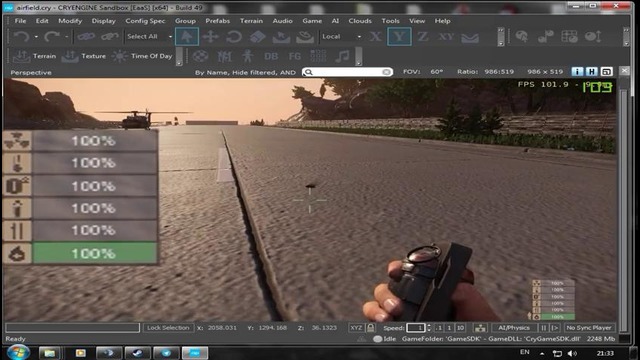The height and width of the screenshot is (360, 640).
Task: Choose the Rotate tool
Action: pos(234,37)
